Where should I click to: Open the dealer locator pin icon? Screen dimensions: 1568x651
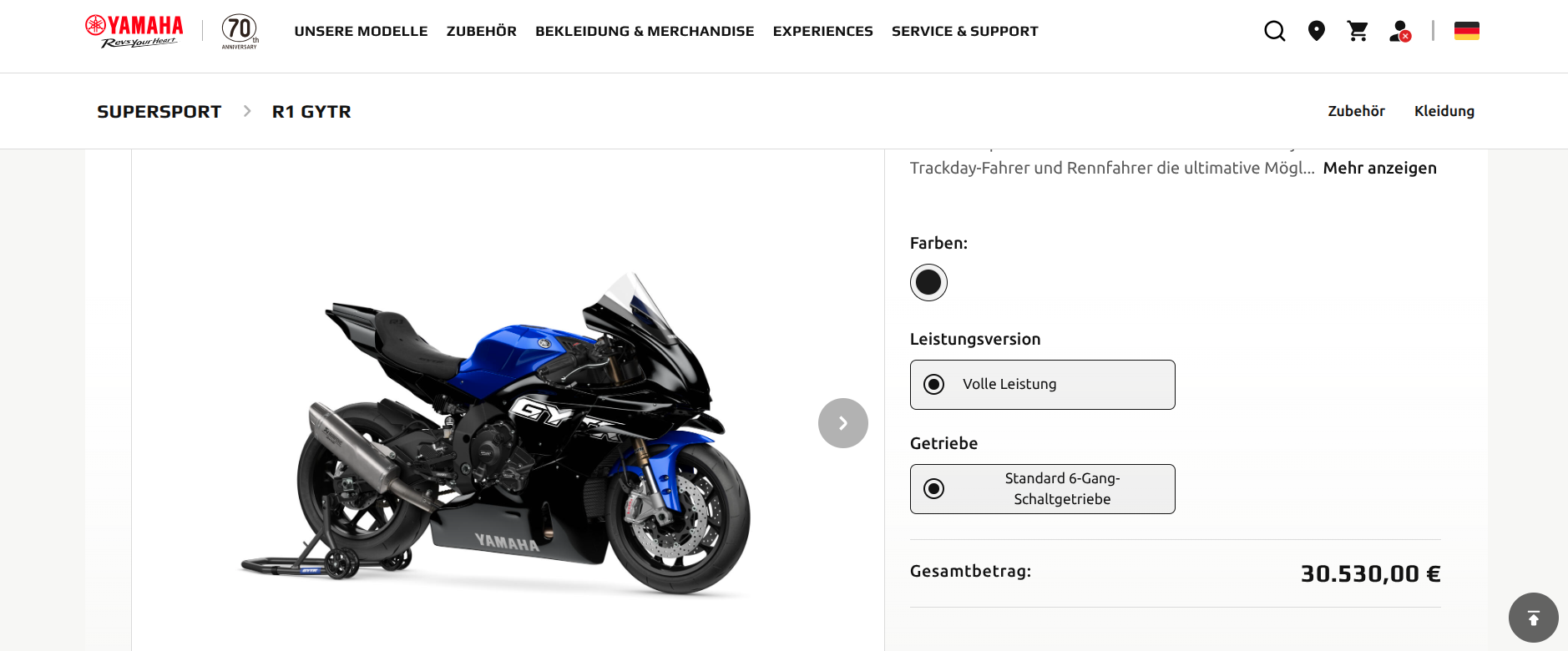pyautogui.click(x=1317, y=31)
